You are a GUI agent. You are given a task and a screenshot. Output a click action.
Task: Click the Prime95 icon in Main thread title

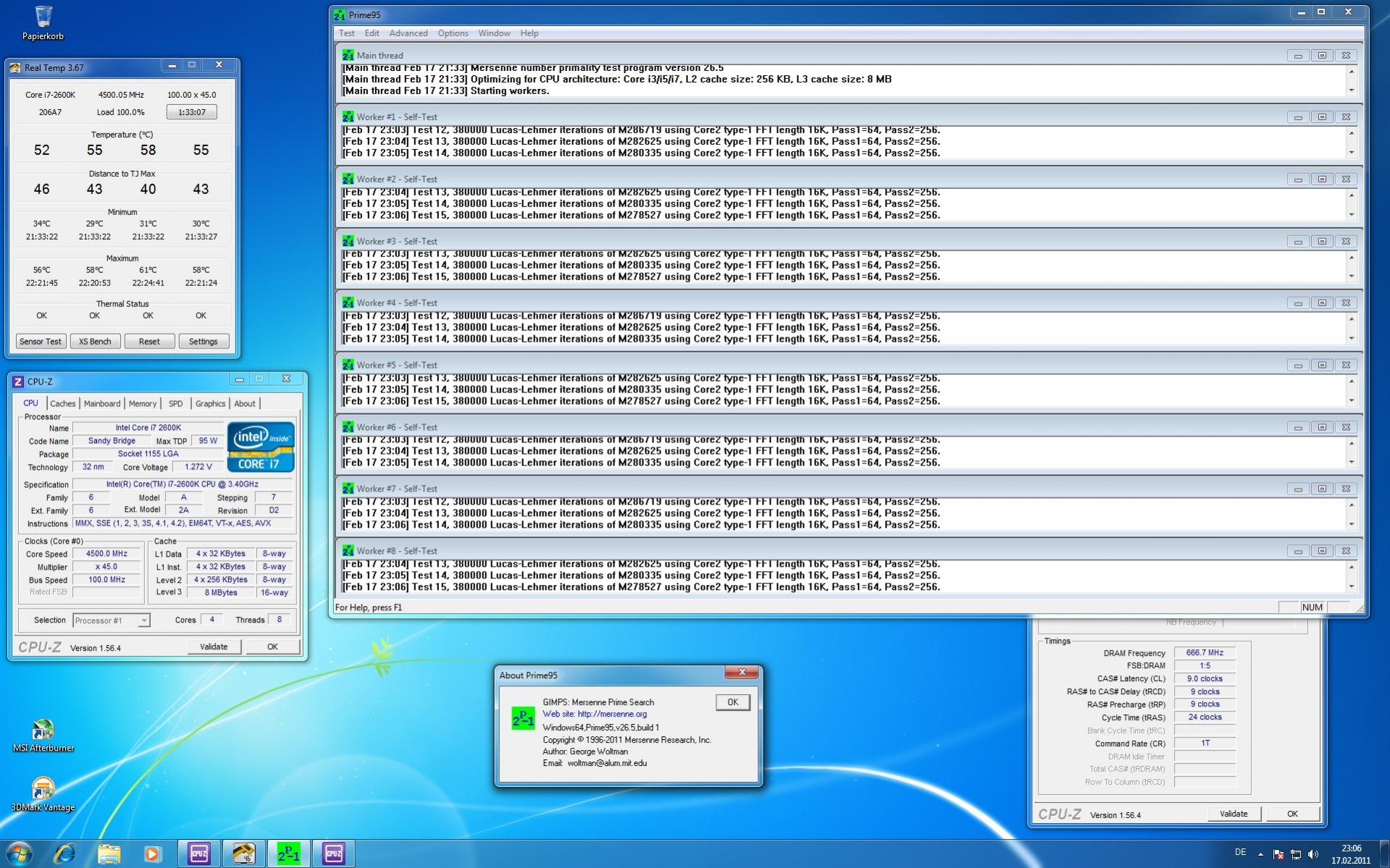click(348, 55)
